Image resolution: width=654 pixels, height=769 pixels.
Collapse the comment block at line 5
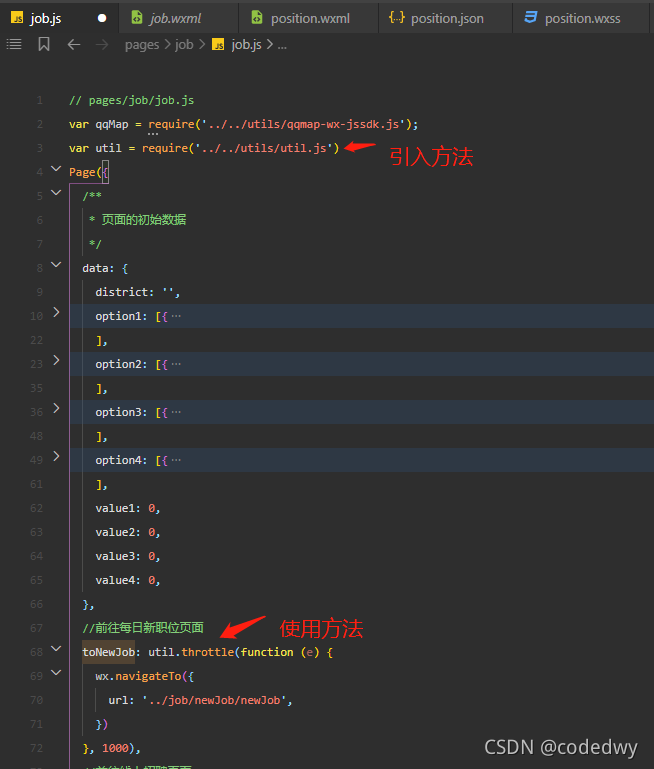(56, 192)
